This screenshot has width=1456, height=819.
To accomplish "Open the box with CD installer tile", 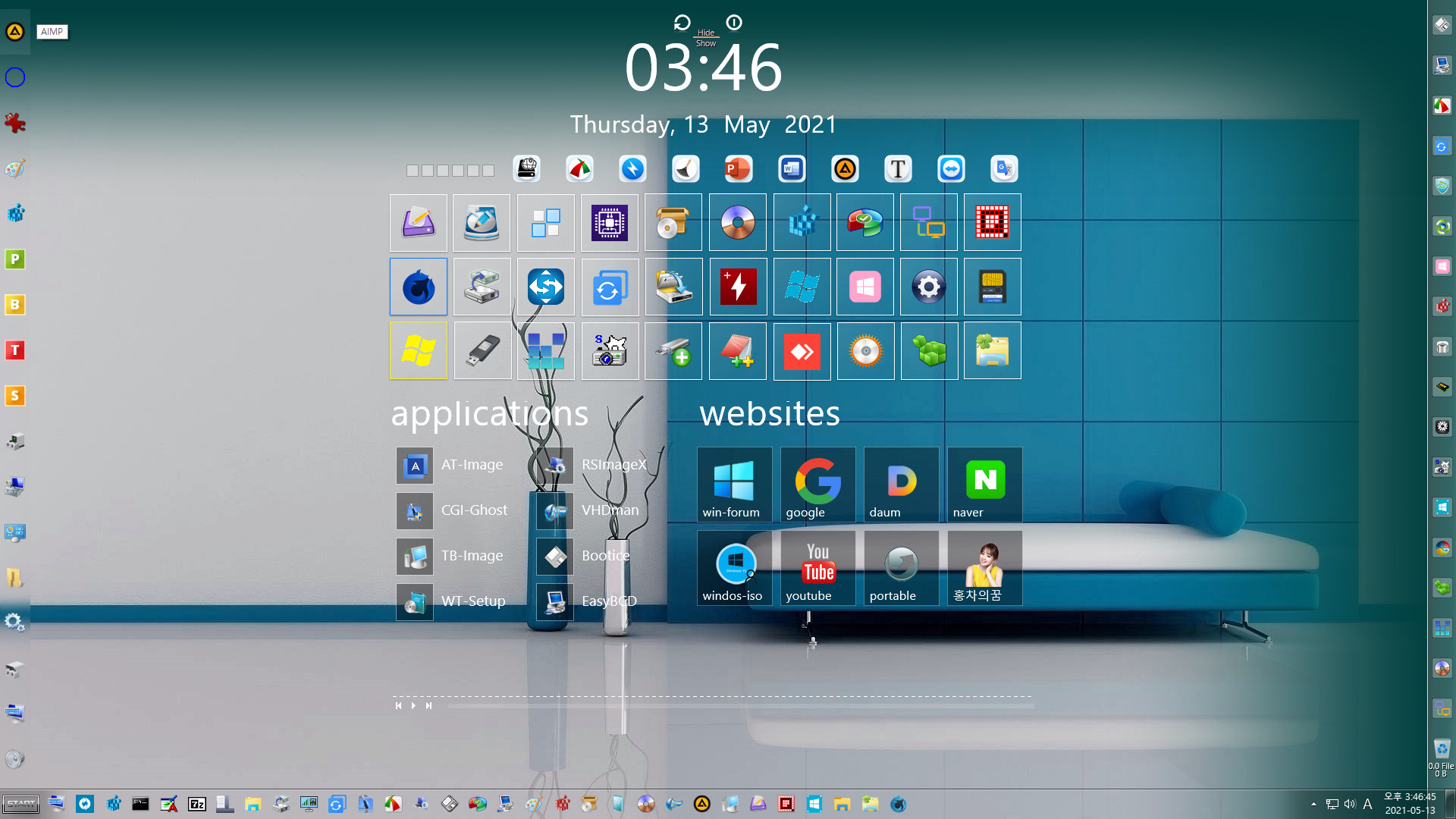I will pyautogui.click(x=673, y=222).
